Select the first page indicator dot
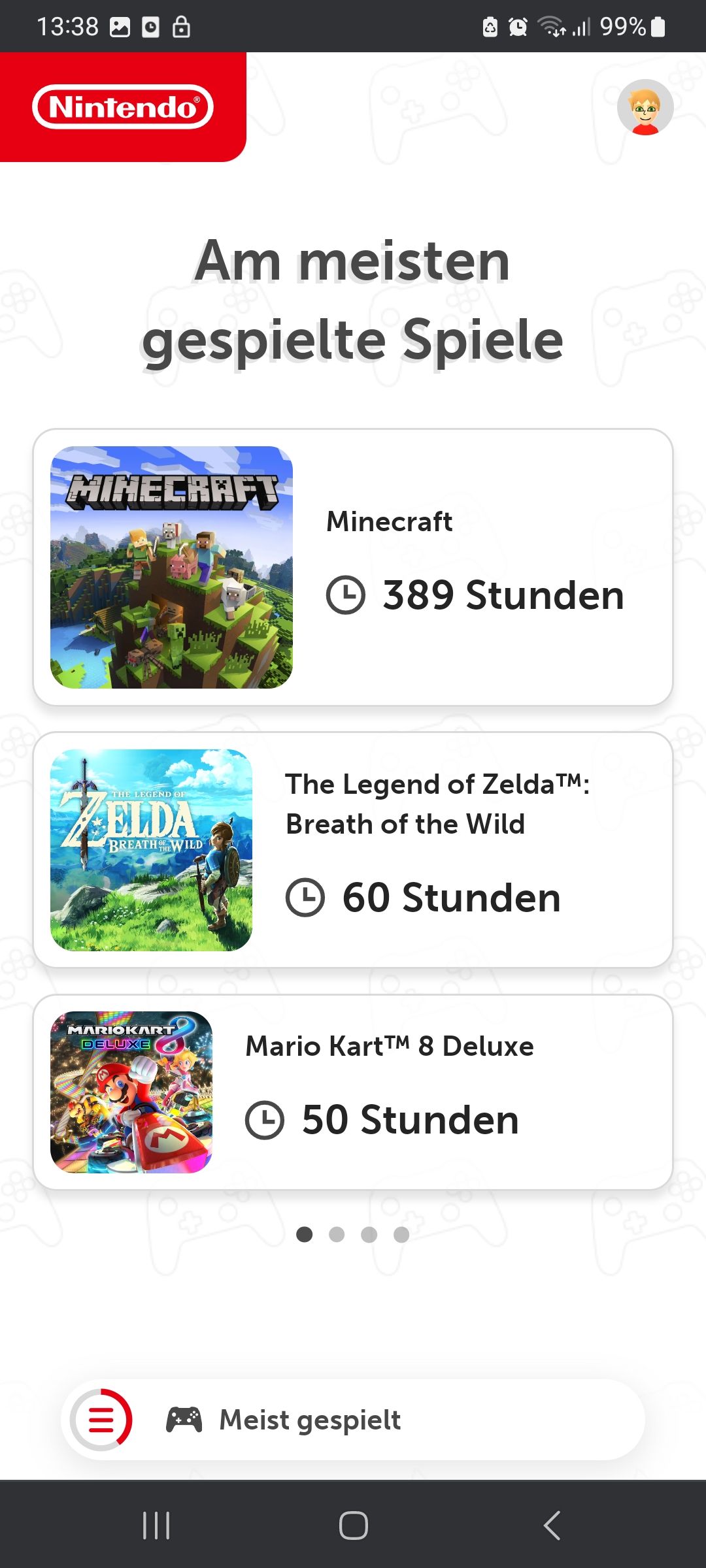This screenshot has height=1568, width=706. (x=304, y=1234)
